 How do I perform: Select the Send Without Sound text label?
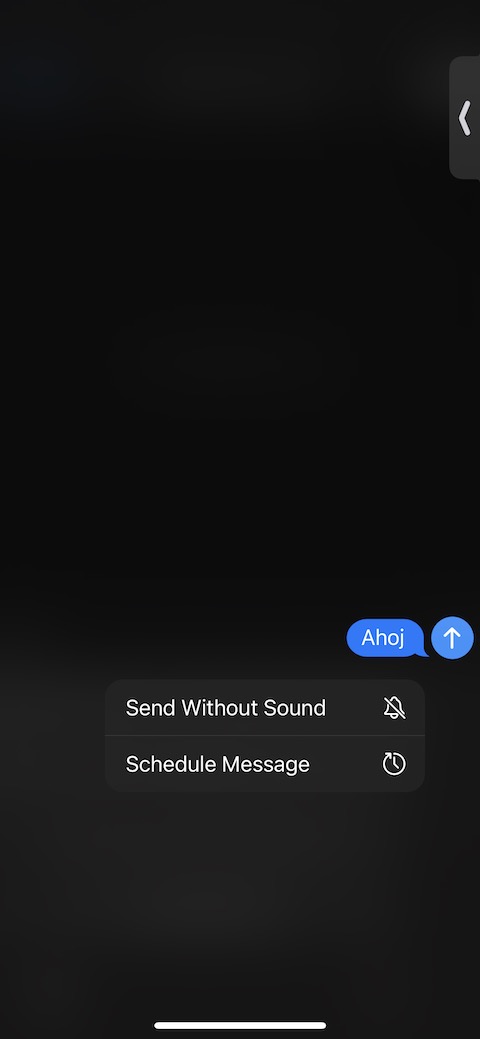click(x=225, y=708)
